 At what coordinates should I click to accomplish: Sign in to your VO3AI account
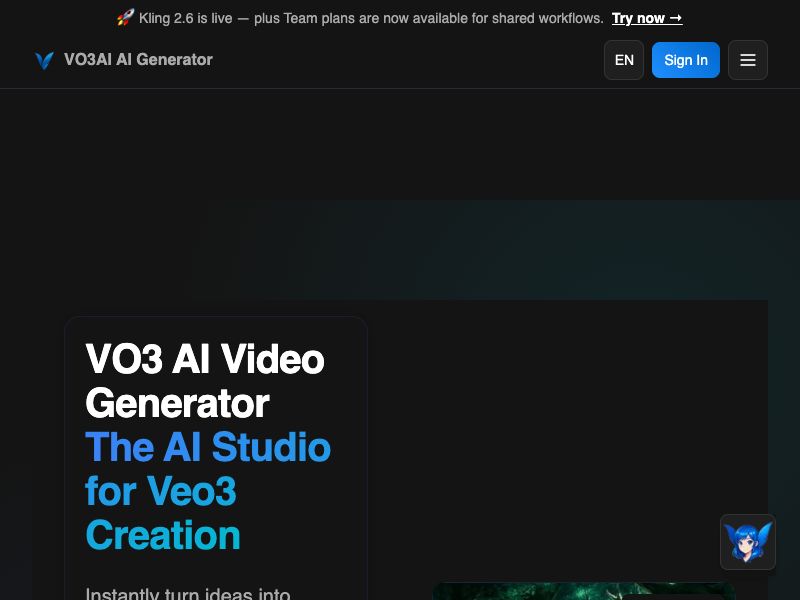coord(686,60)
